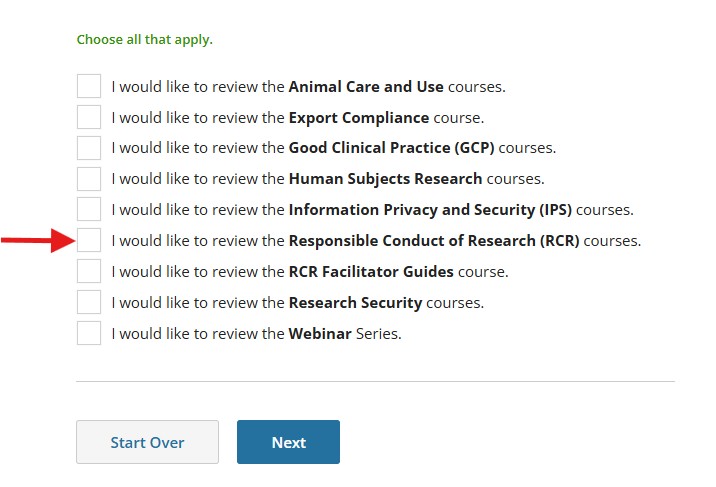
Task: Click the green "Choose all that apply" text
Action: (x=145, y=40)
